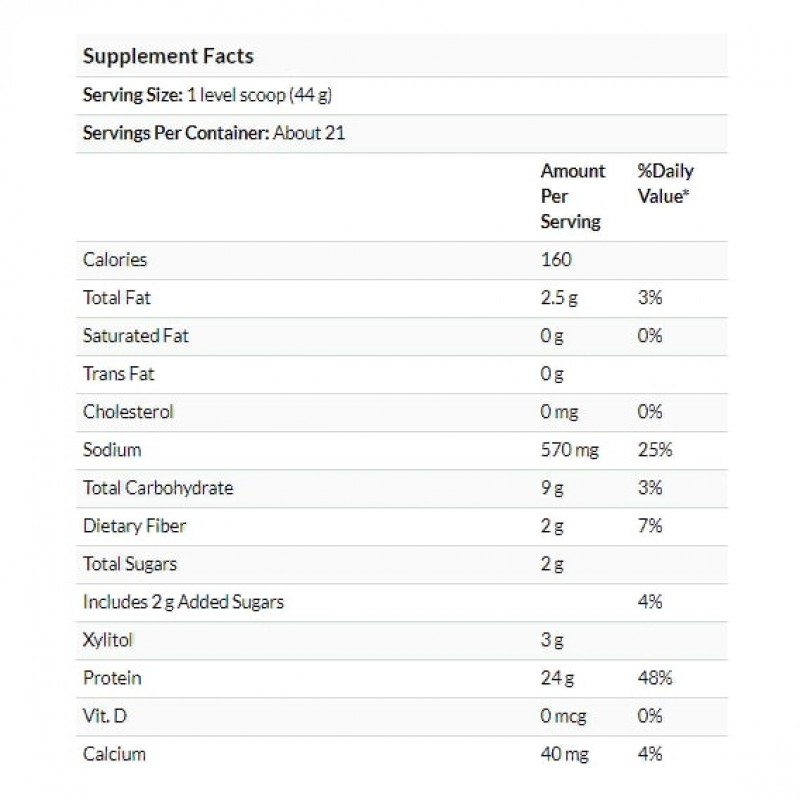Screen dimensions: 800x800
Task: Click the Supplement Facts heading
Action: click(x=167, y=56)
